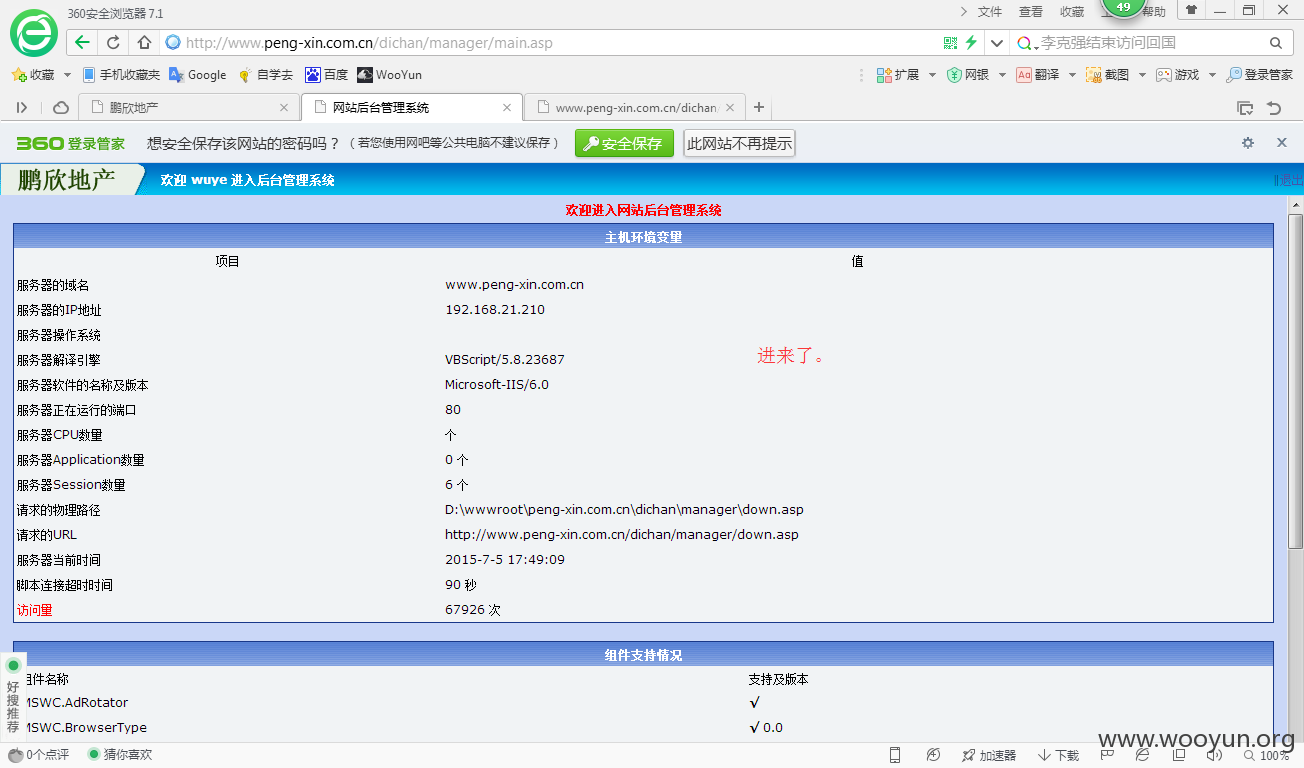Open the 查看 menu

click(1031, 12)
